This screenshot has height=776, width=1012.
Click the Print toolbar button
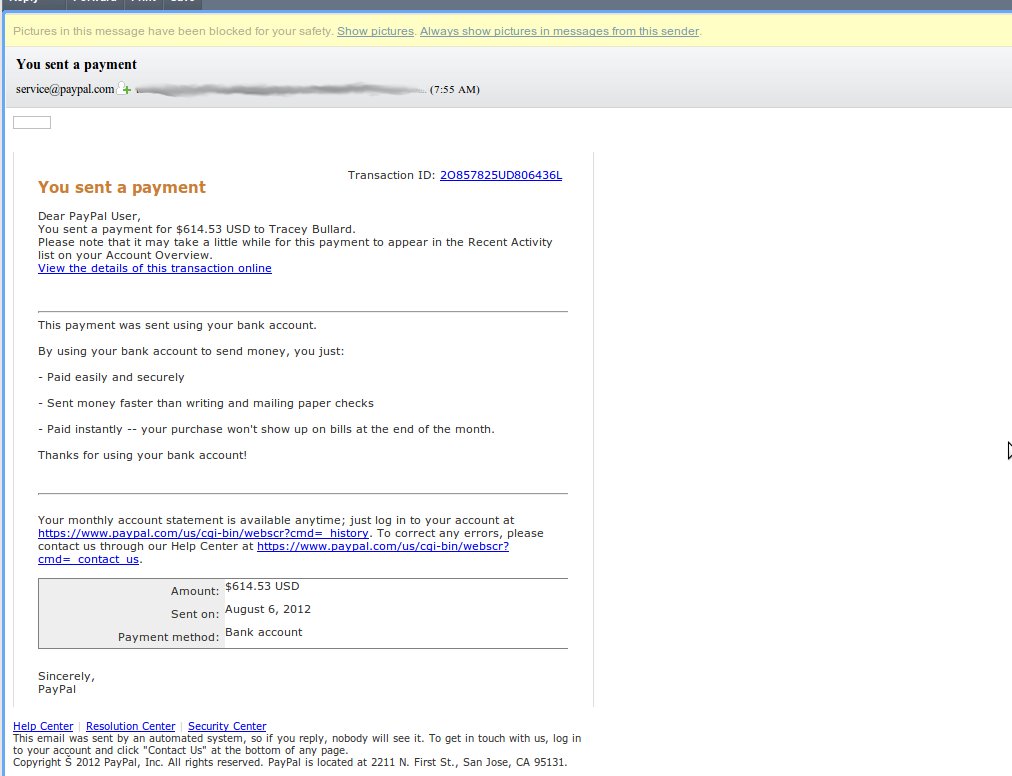point(141,3)
